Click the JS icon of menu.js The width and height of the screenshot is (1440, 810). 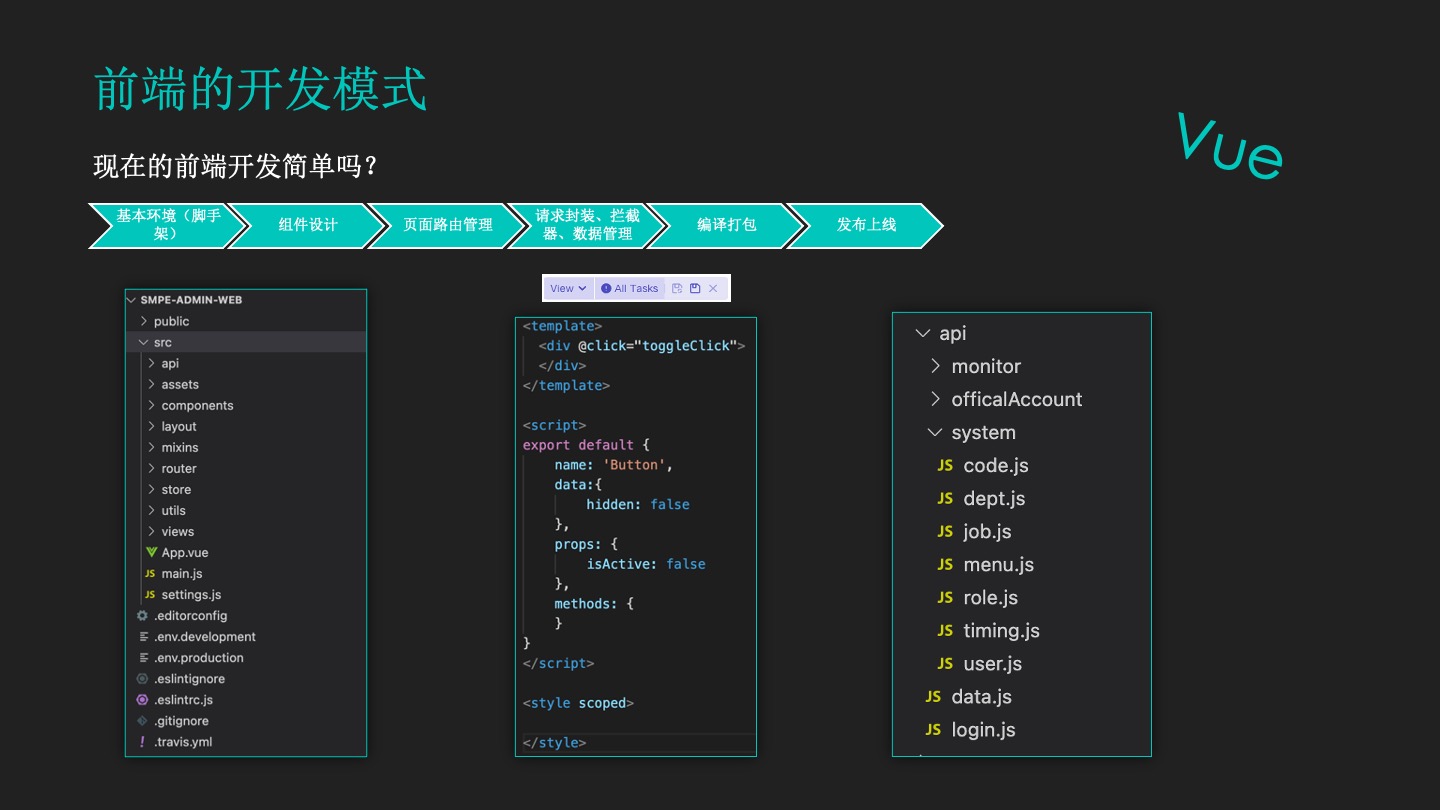pos(945,564)
